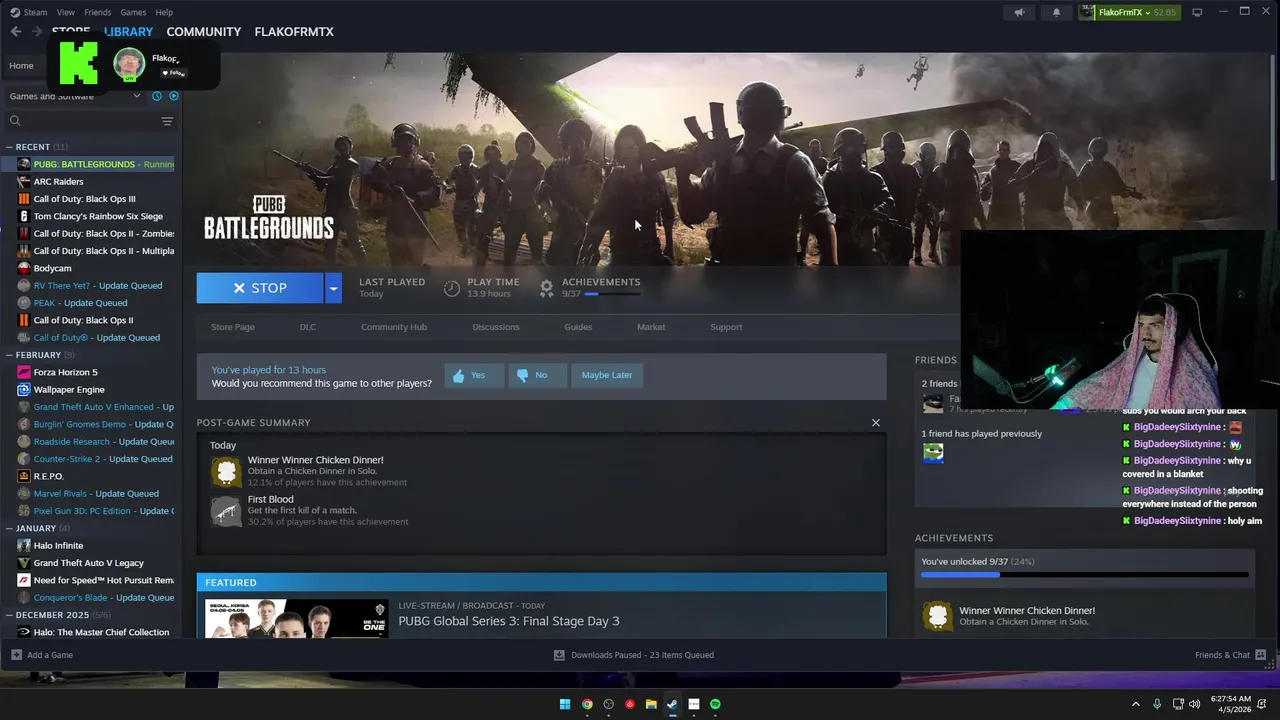Select ARC Raiders in library list
Image resolution: width=1280 pixels, height=720 pixels.
pos(58,182)
